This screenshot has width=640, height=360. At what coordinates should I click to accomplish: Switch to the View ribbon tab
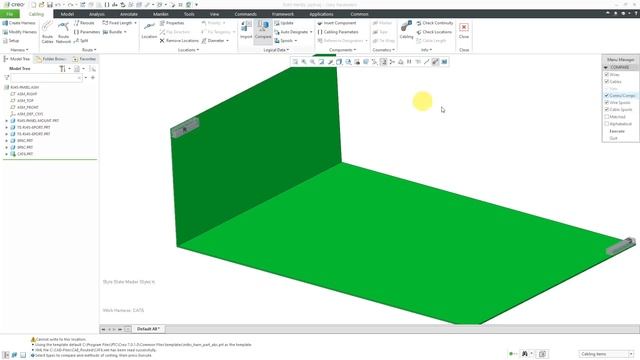214,14
